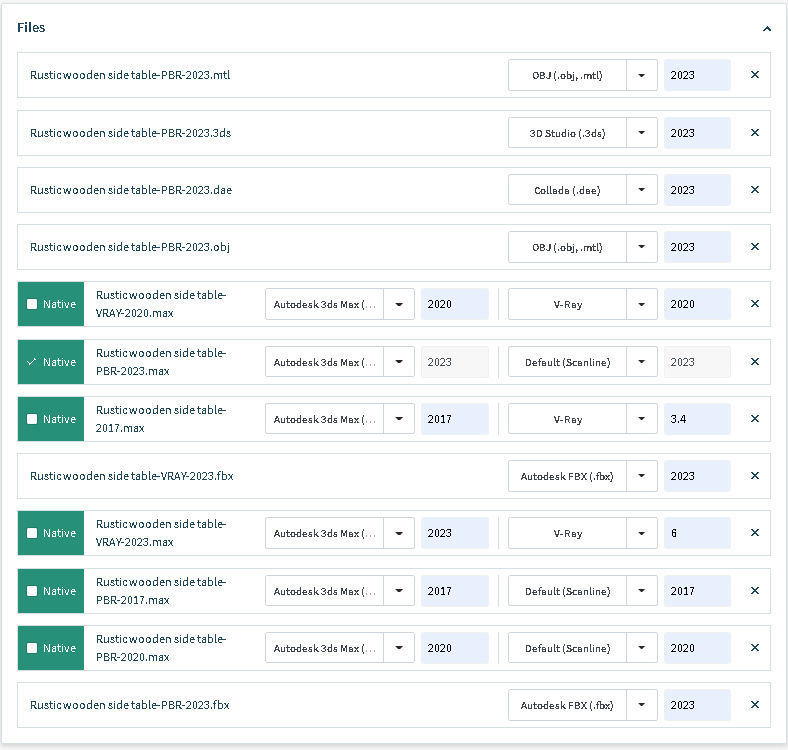This screenshot has height=750, width=788.
Task: Mark PBR-2020.max as Native
Action: [32, 648]
